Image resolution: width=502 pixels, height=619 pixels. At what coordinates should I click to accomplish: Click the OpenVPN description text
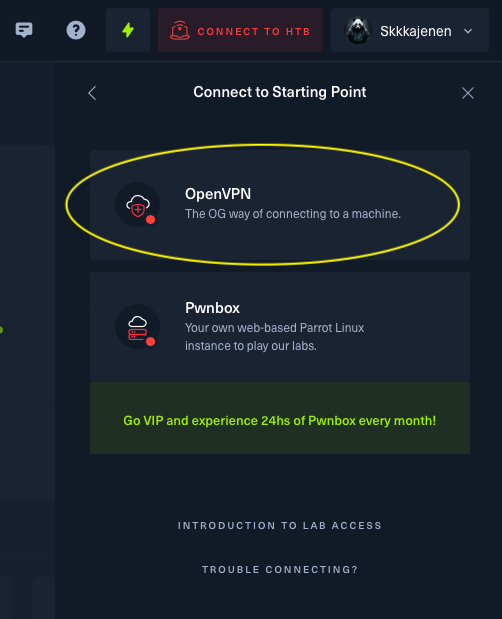tap(293, 214)
